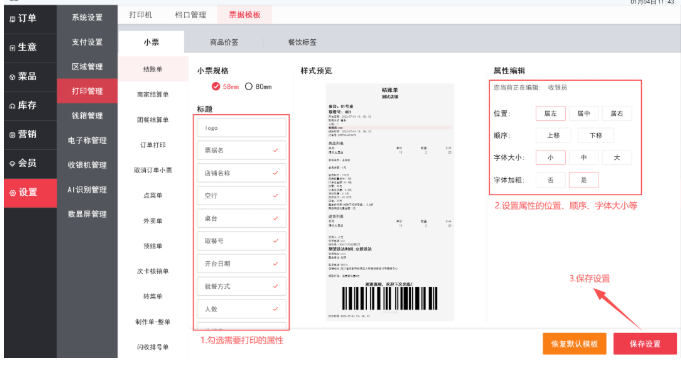Click the 保存设置 button
Image resolution: width=681 pixels, height=368 pixels.
click(645, 344)
